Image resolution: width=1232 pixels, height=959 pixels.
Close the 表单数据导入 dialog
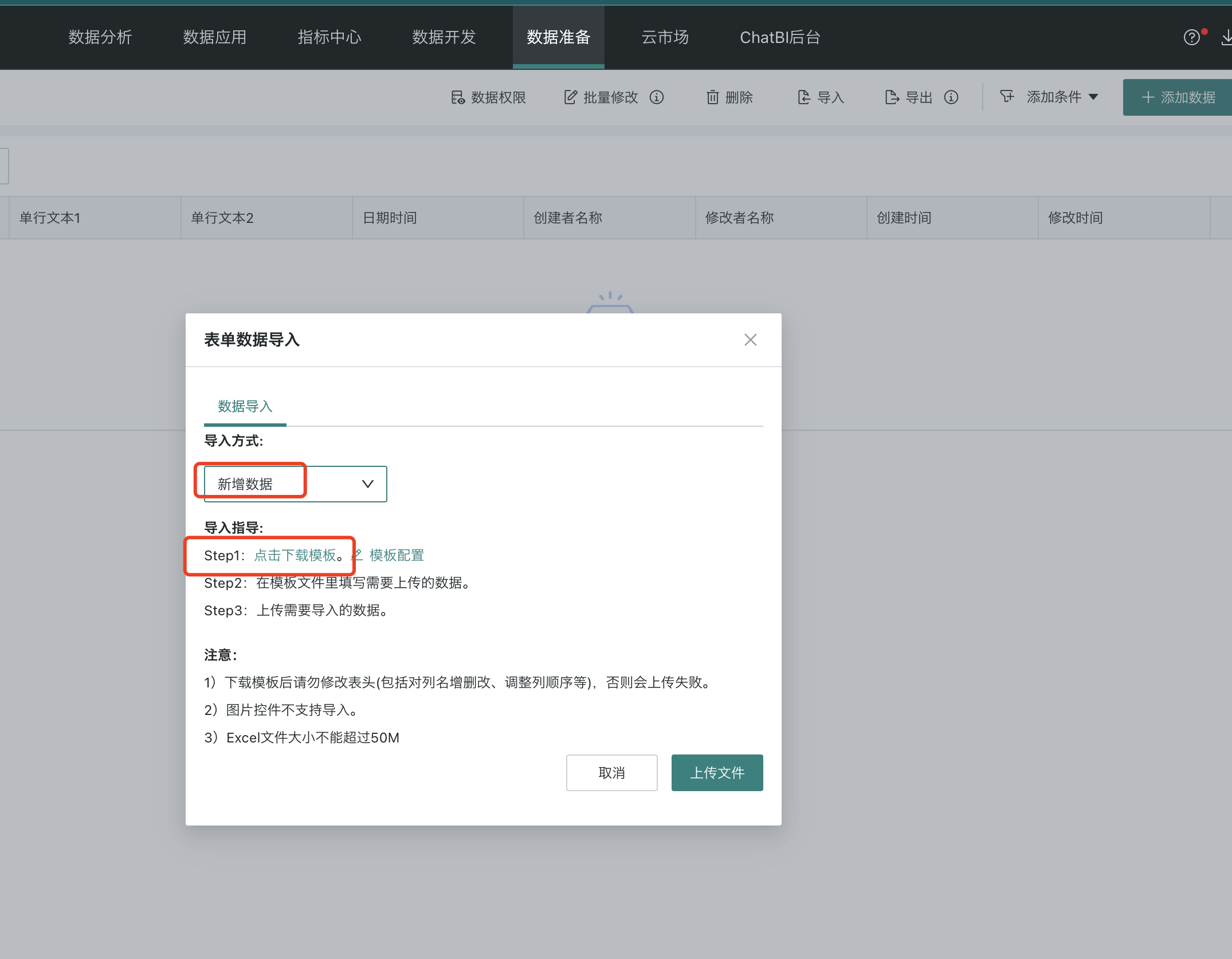pos(750,339)
